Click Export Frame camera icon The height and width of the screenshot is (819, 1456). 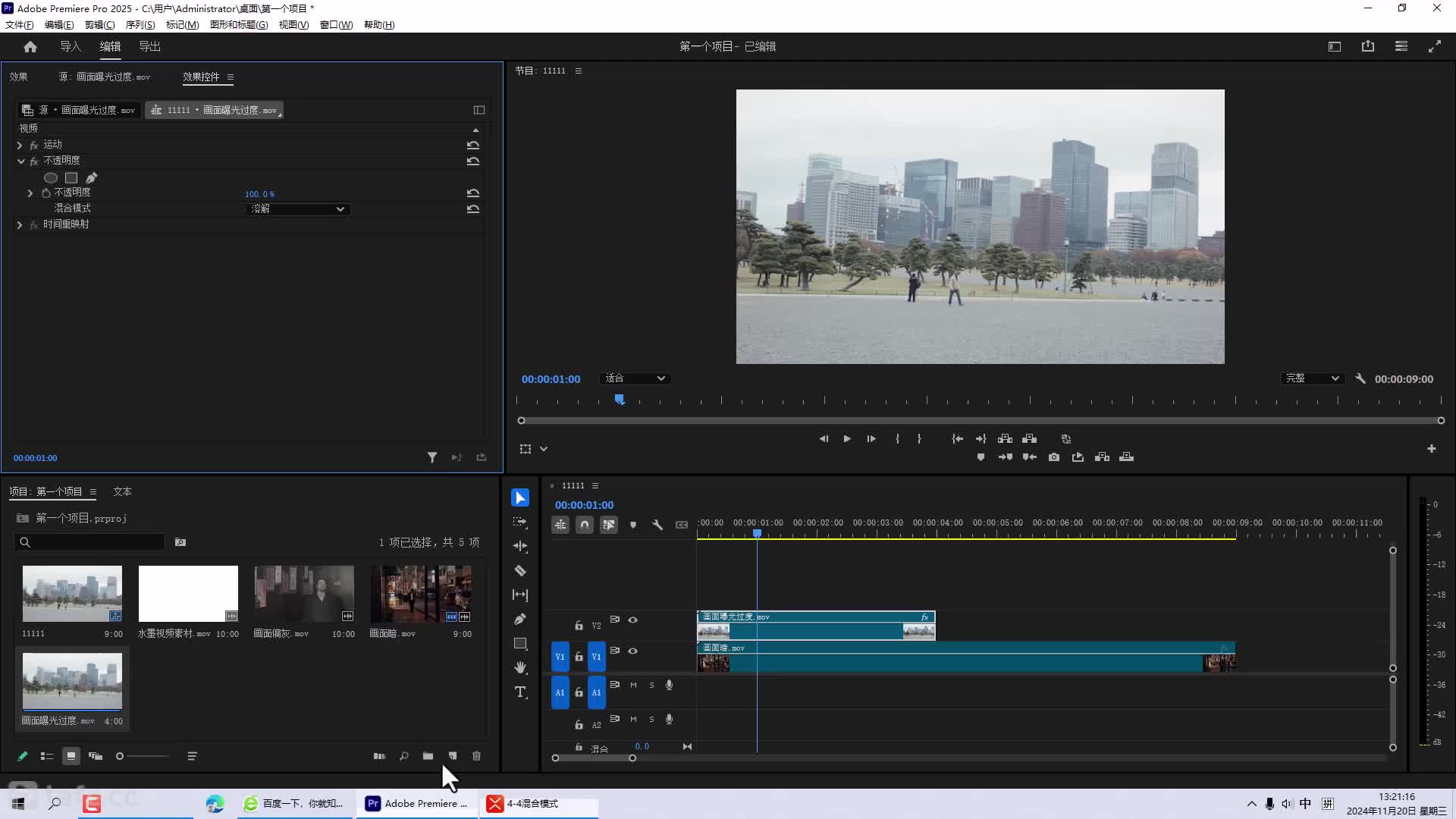1054,457
